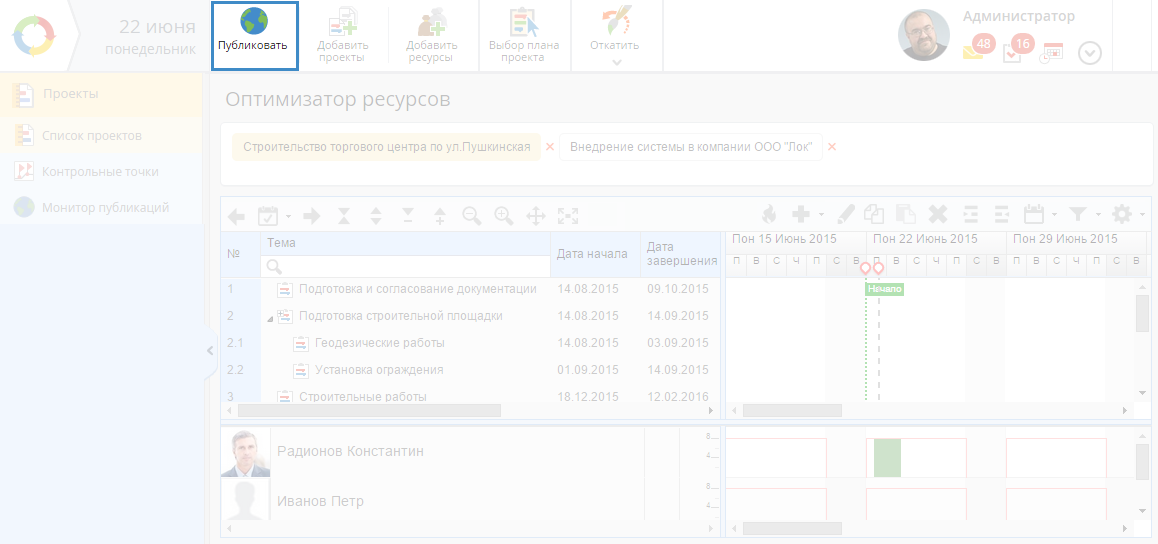Click the delete X icon on the Gantt toolbar
This screenshot has width=1158, height=544.
(937, 213)
